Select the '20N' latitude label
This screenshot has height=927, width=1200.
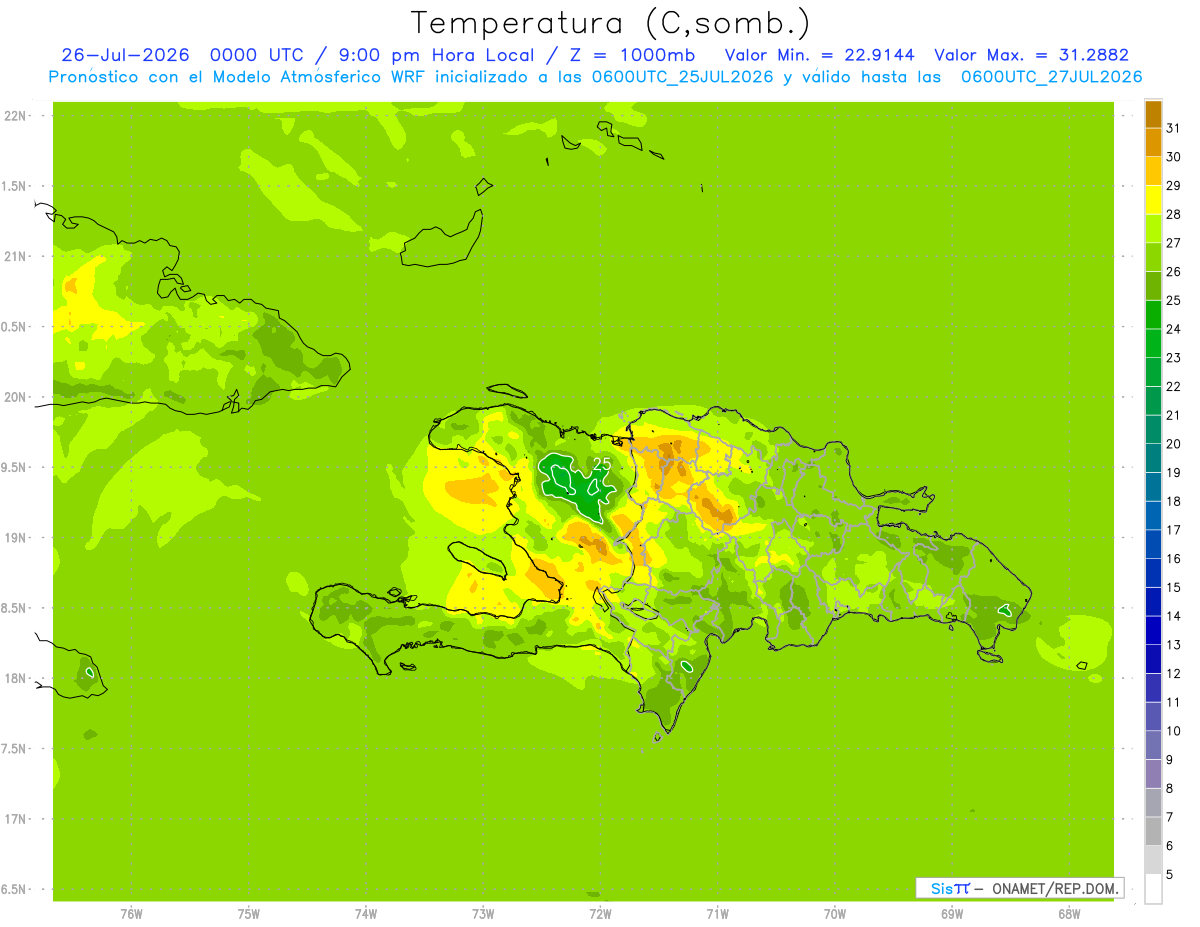pos(14,397)
